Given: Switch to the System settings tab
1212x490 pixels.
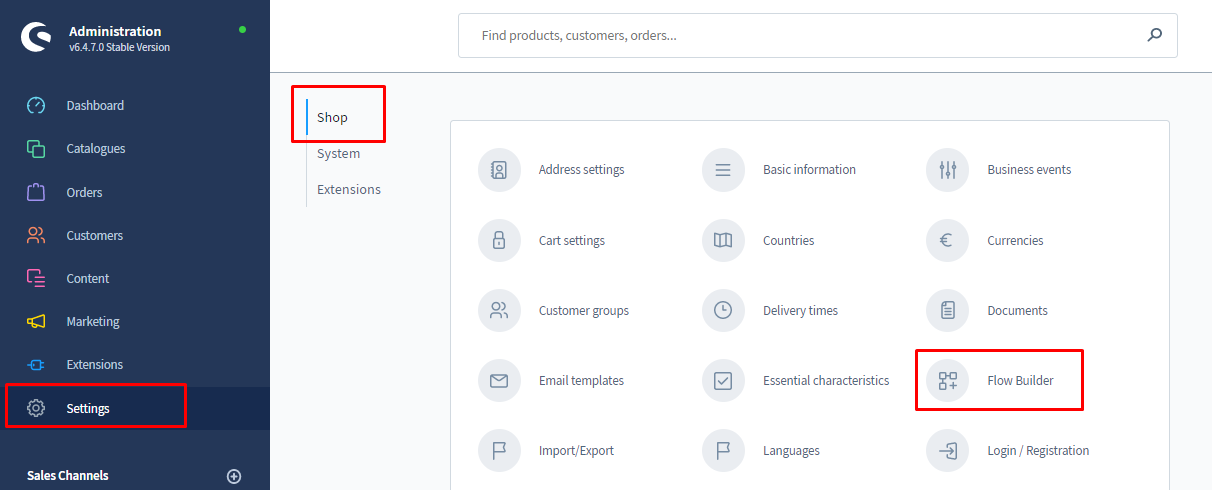Looking at the screenshot, I should [x=338, y=153].
